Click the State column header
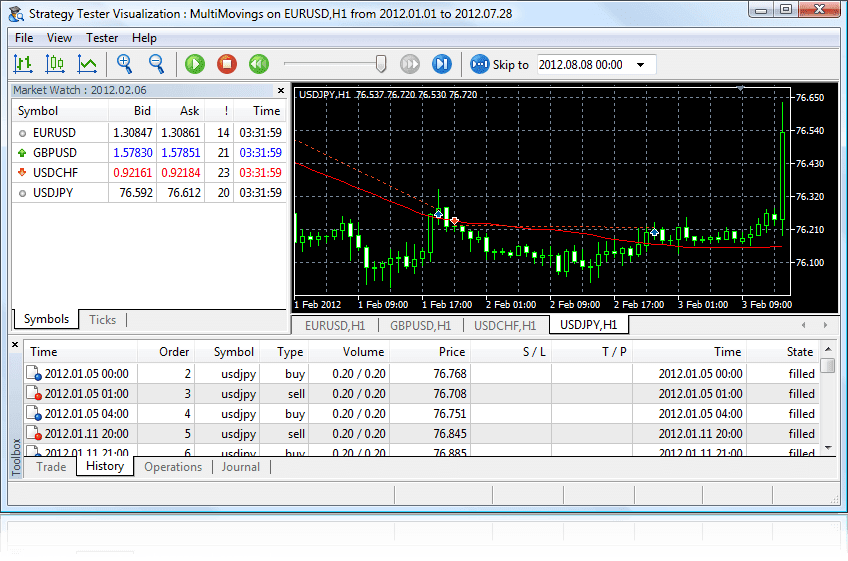This screenshot has height=561, width=848. click(783, 352)
